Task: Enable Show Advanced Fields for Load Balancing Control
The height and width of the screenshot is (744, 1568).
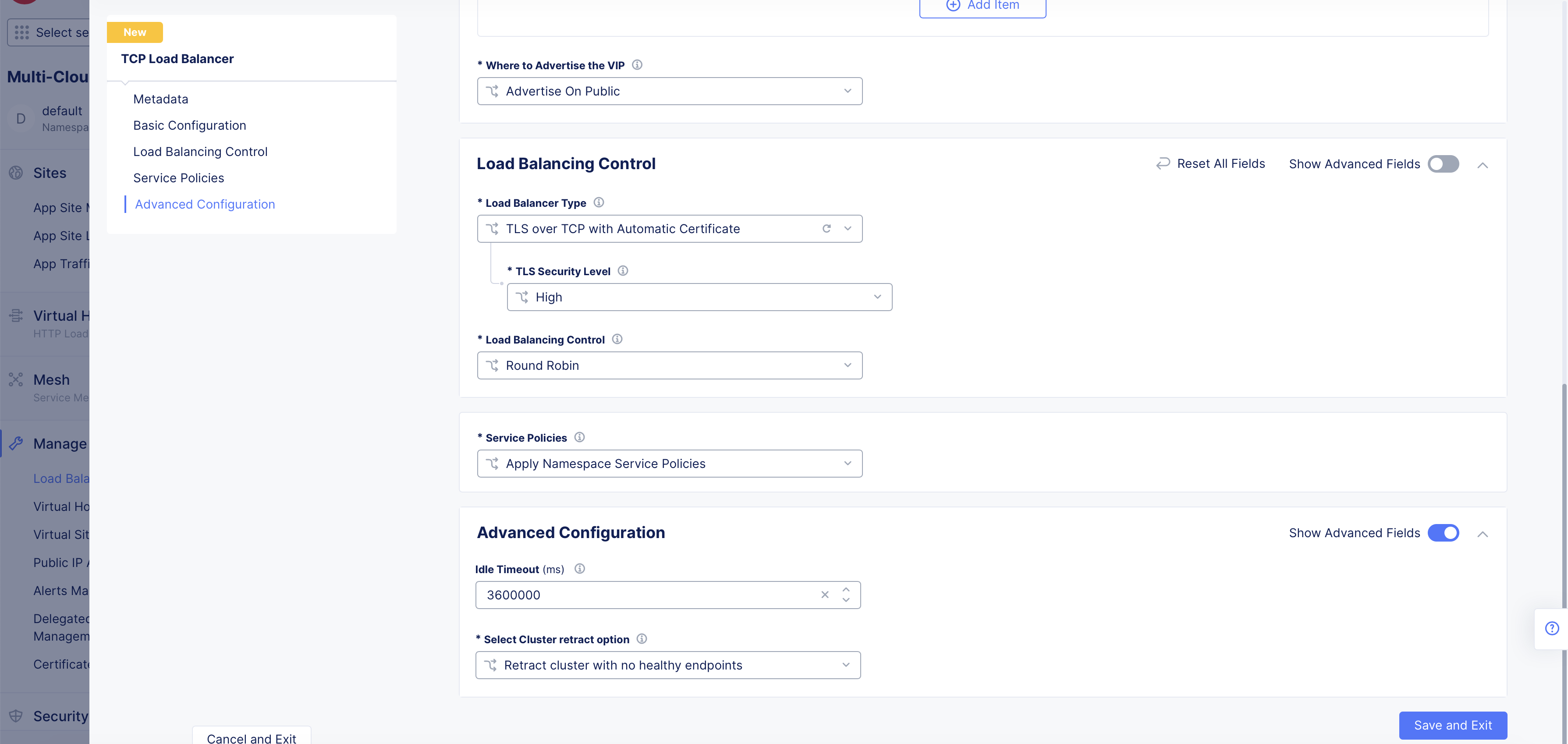Action: [x=1443, y=164]
